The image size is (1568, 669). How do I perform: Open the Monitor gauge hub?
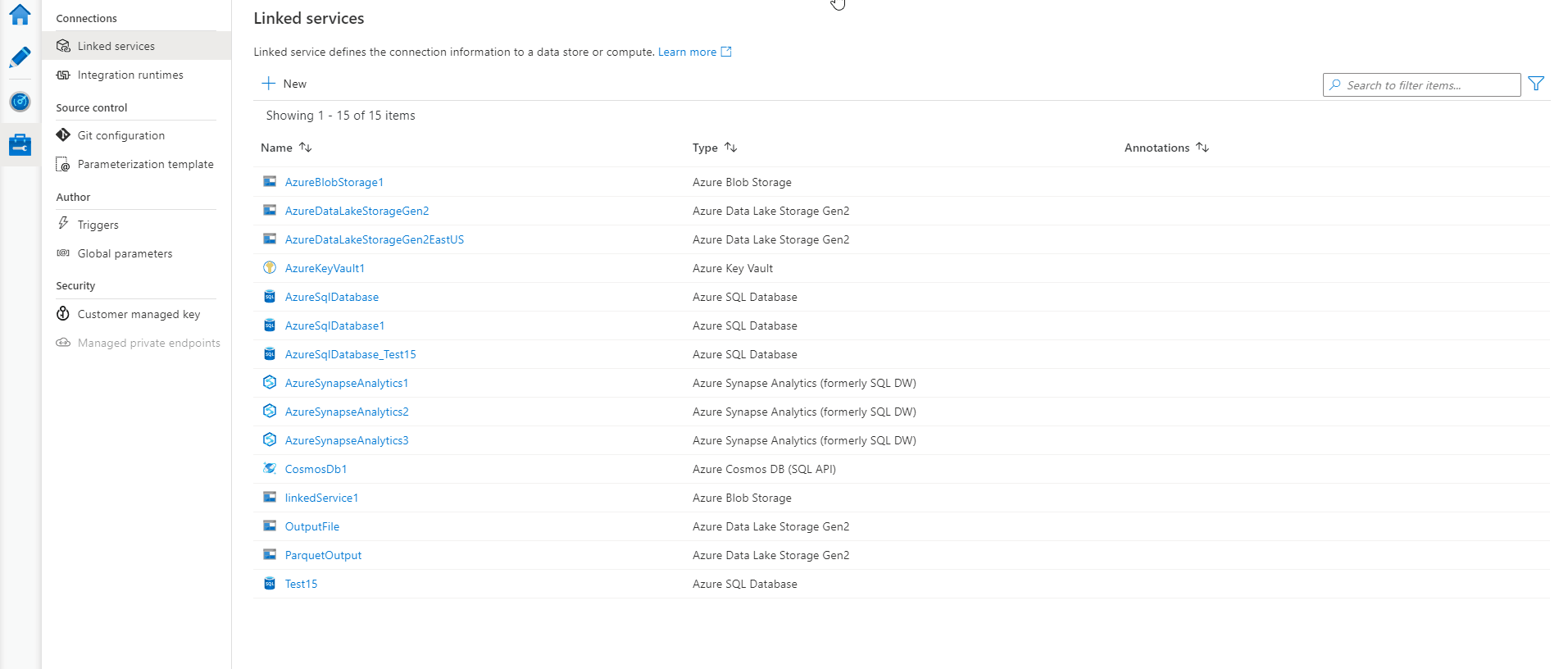click(x=20, y=102)
